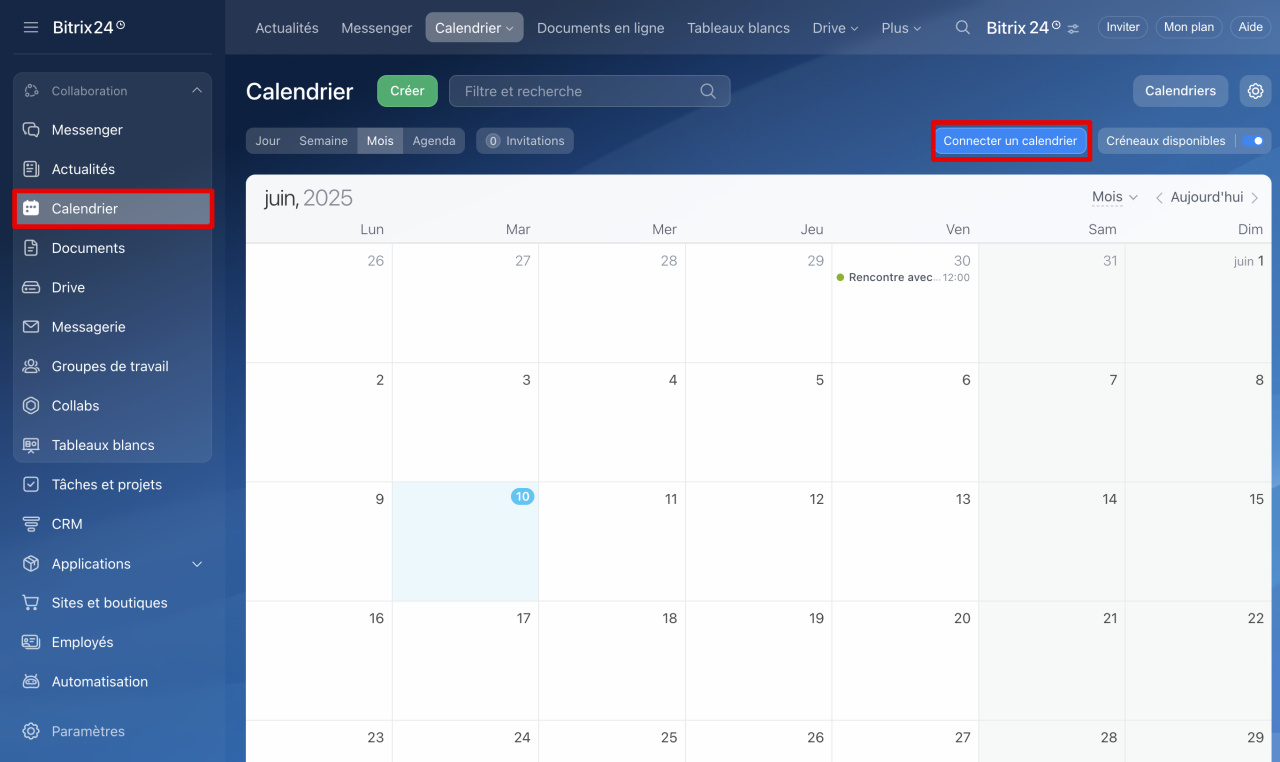
Task: Select the highlighted day 10 cell
Action: point(465,541)
